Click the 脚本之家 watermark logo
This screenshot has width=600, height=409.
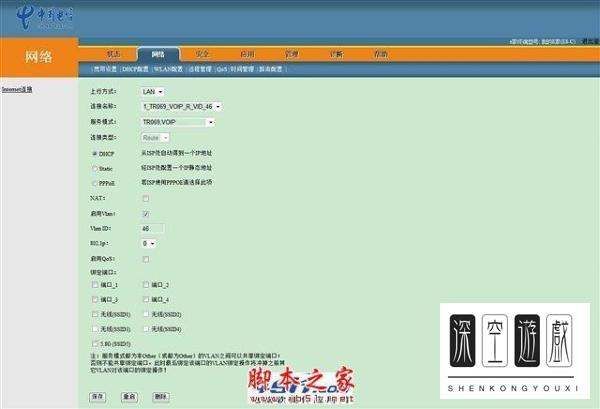point(302,385)
